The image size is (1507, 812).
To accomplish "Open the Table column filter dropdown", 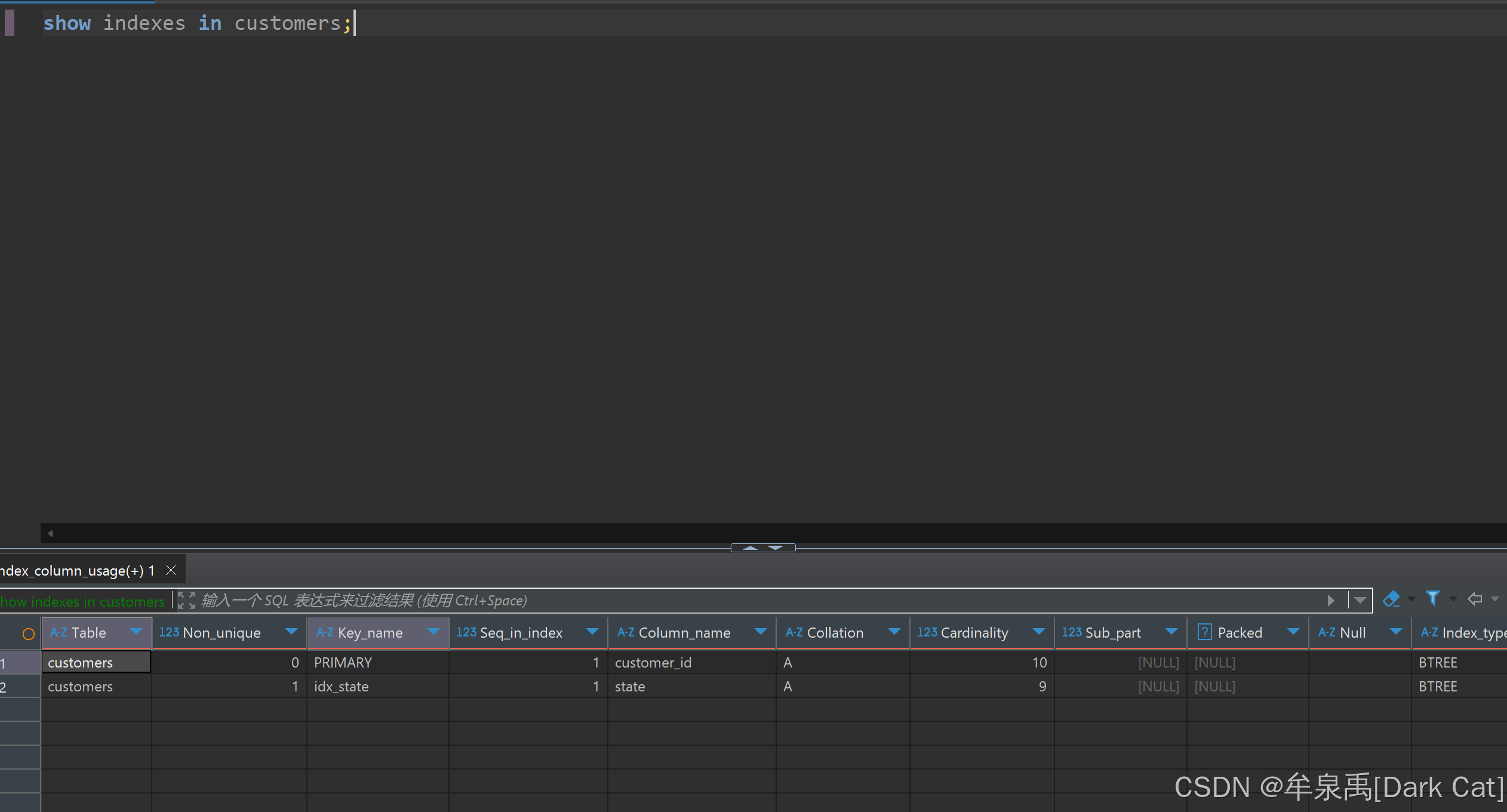I will pos(137,632).
